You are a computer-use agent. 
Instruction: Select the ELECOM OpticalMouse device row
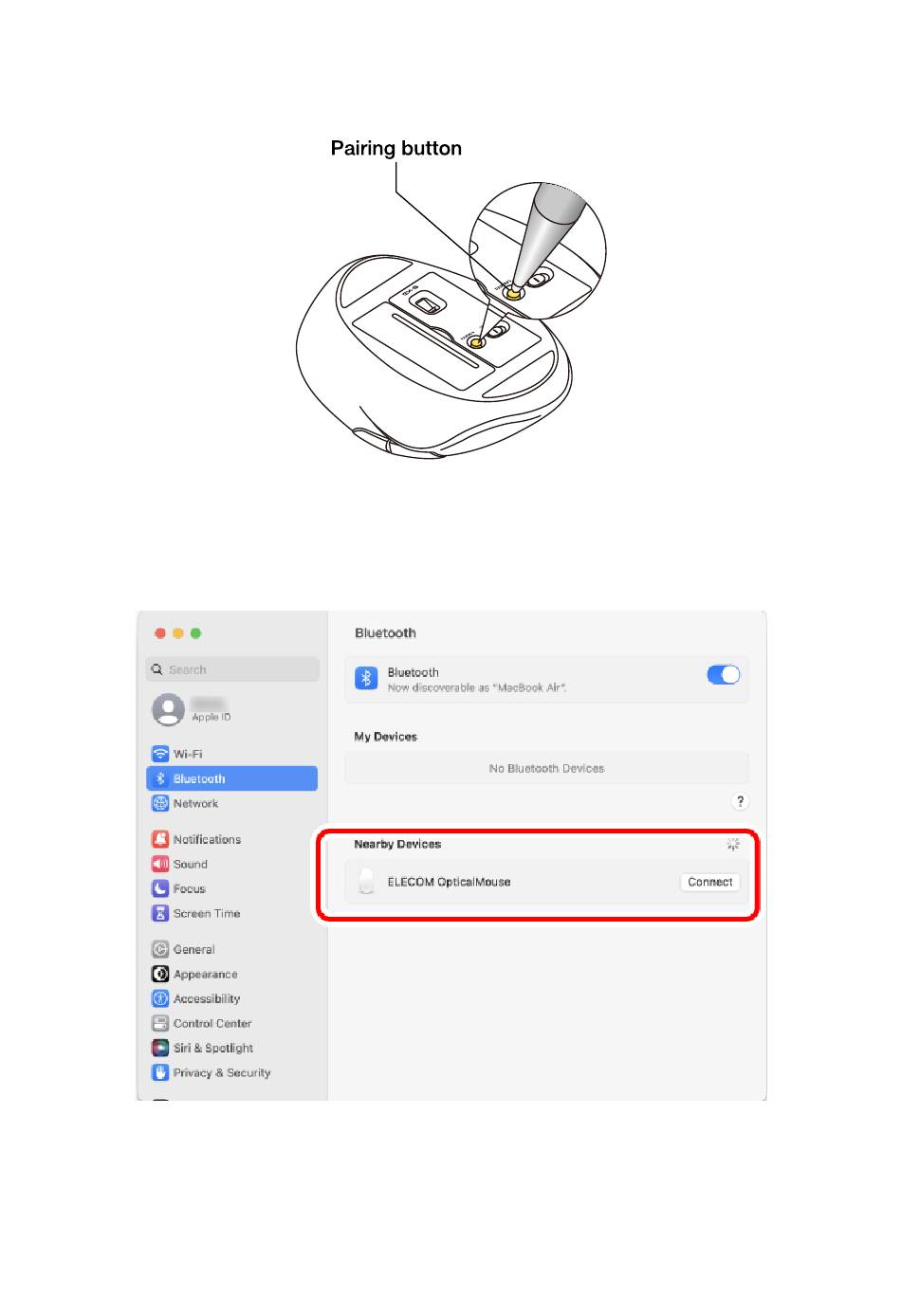click(x=546, y=882)
